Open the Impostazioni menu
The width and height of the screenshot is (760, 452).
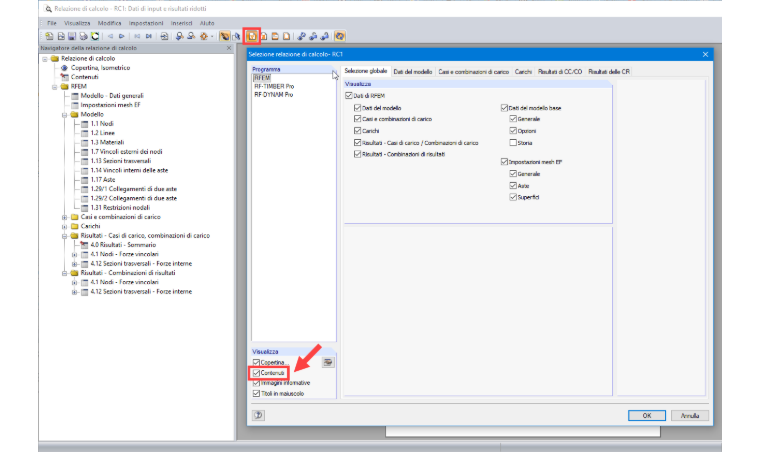pos(146,23)
